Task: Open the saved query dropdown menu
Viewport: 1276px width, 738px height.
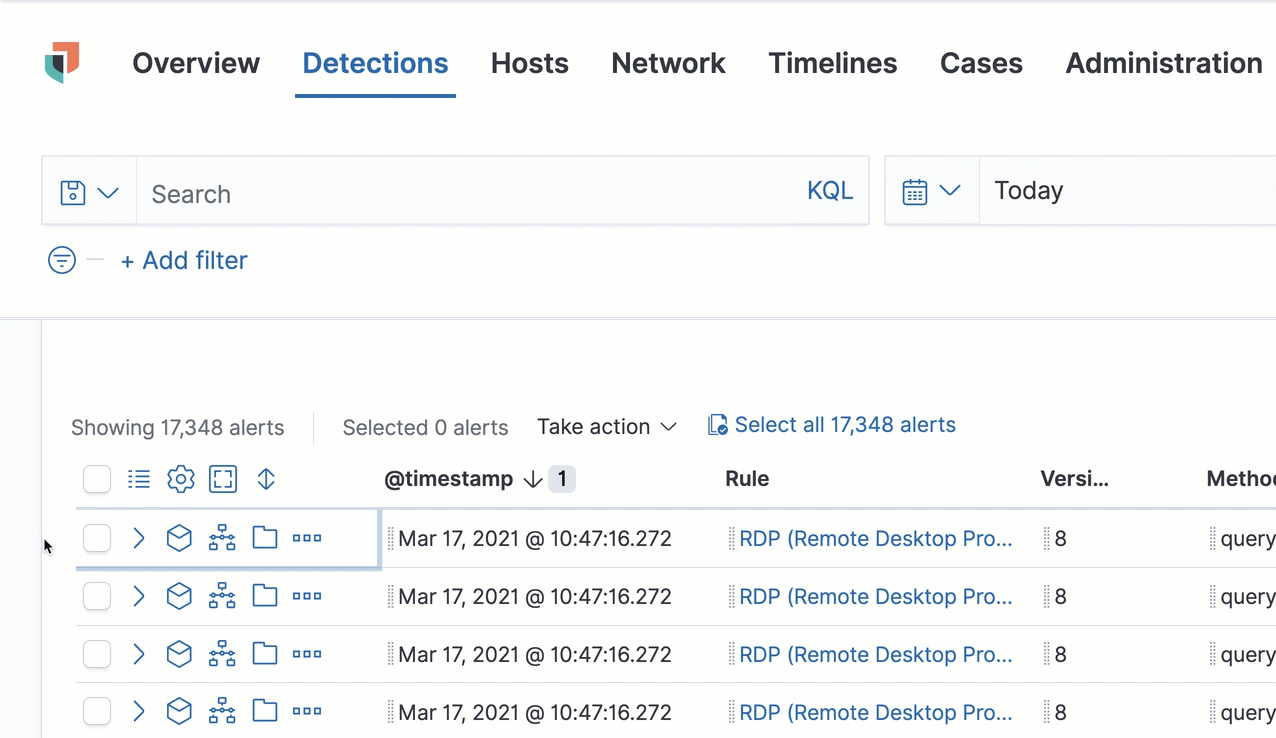Action: [x=89, y=192]
